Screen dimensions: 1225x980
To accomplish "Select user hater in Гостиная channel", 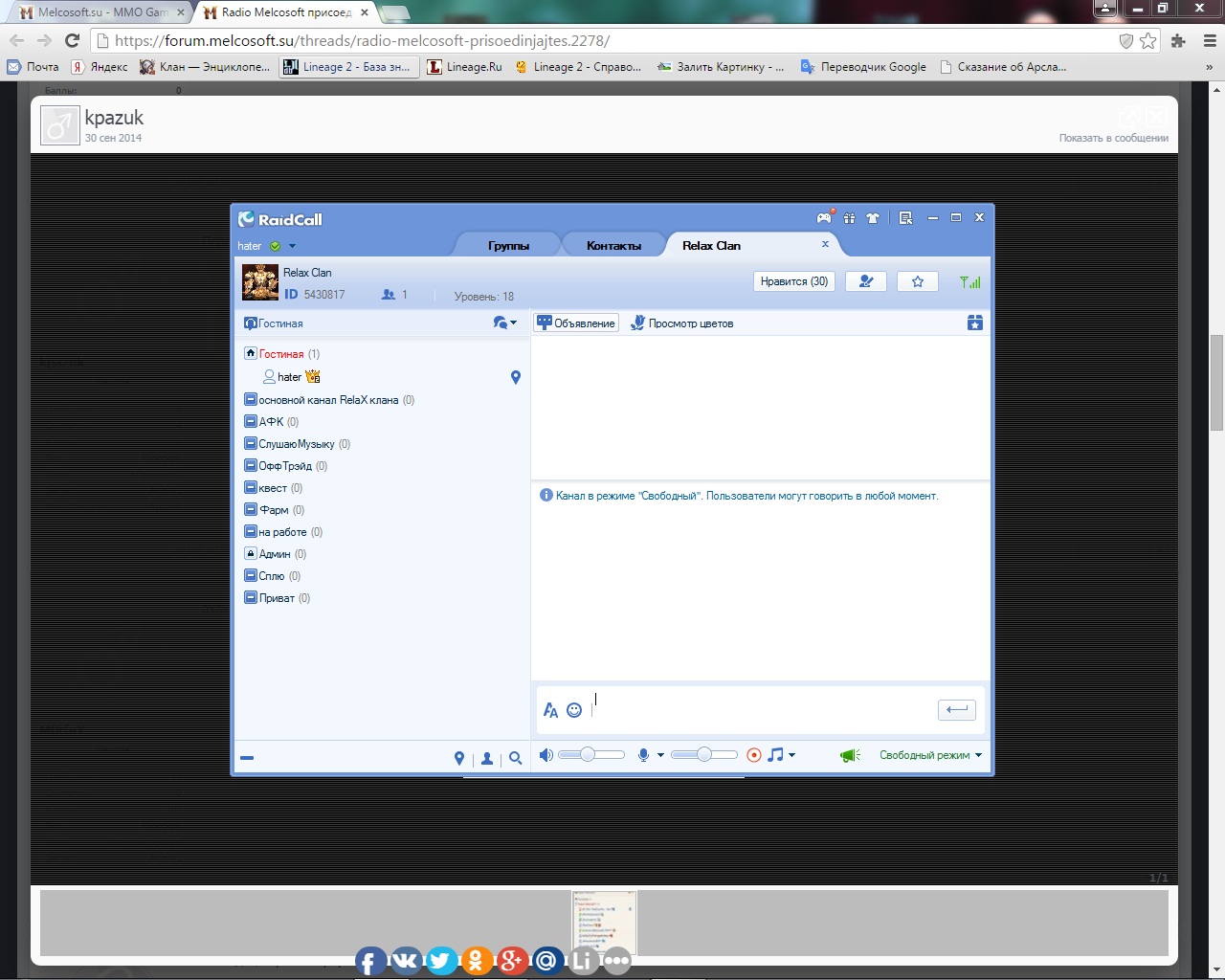I will click(x=290, y=377).
